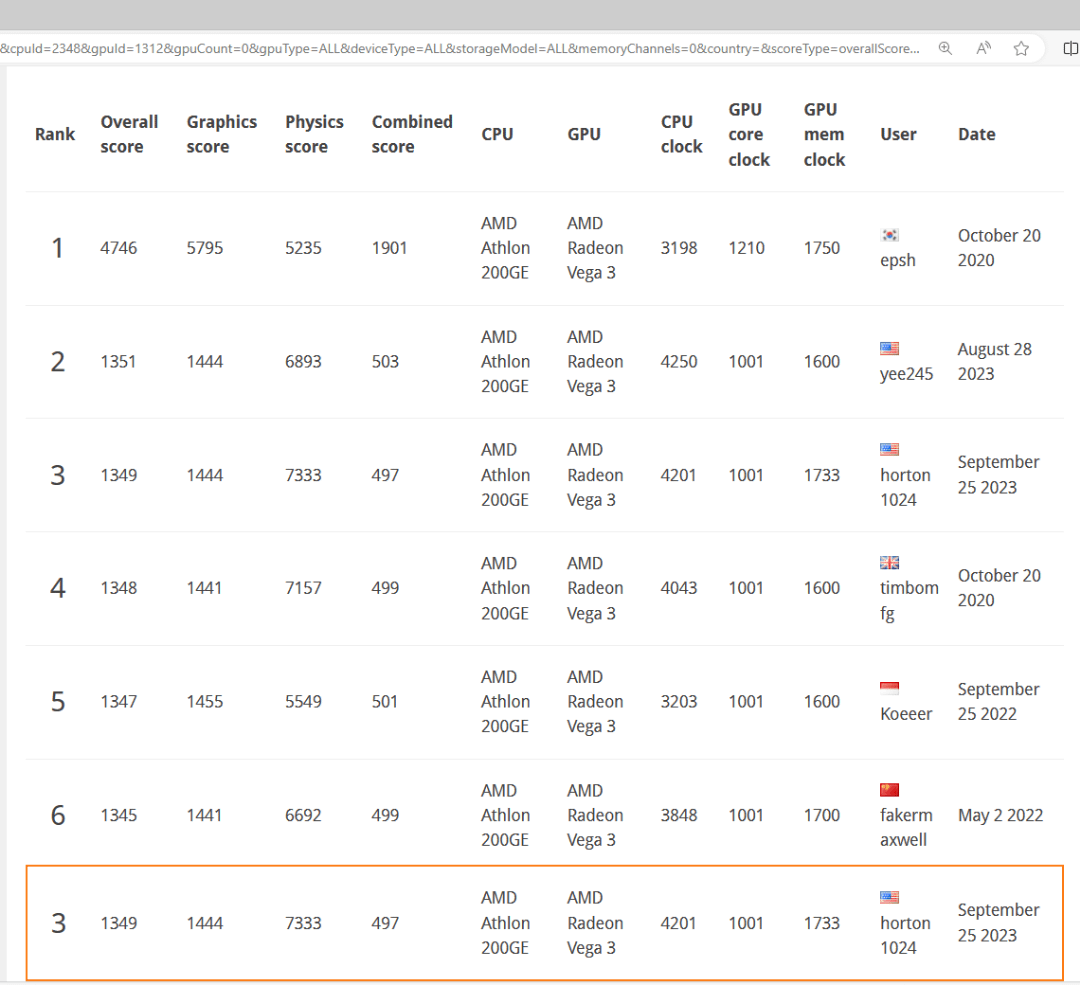This screenshot has width=1080, height=985.
Task: Click the rank number 4
Action: [57, 588]
